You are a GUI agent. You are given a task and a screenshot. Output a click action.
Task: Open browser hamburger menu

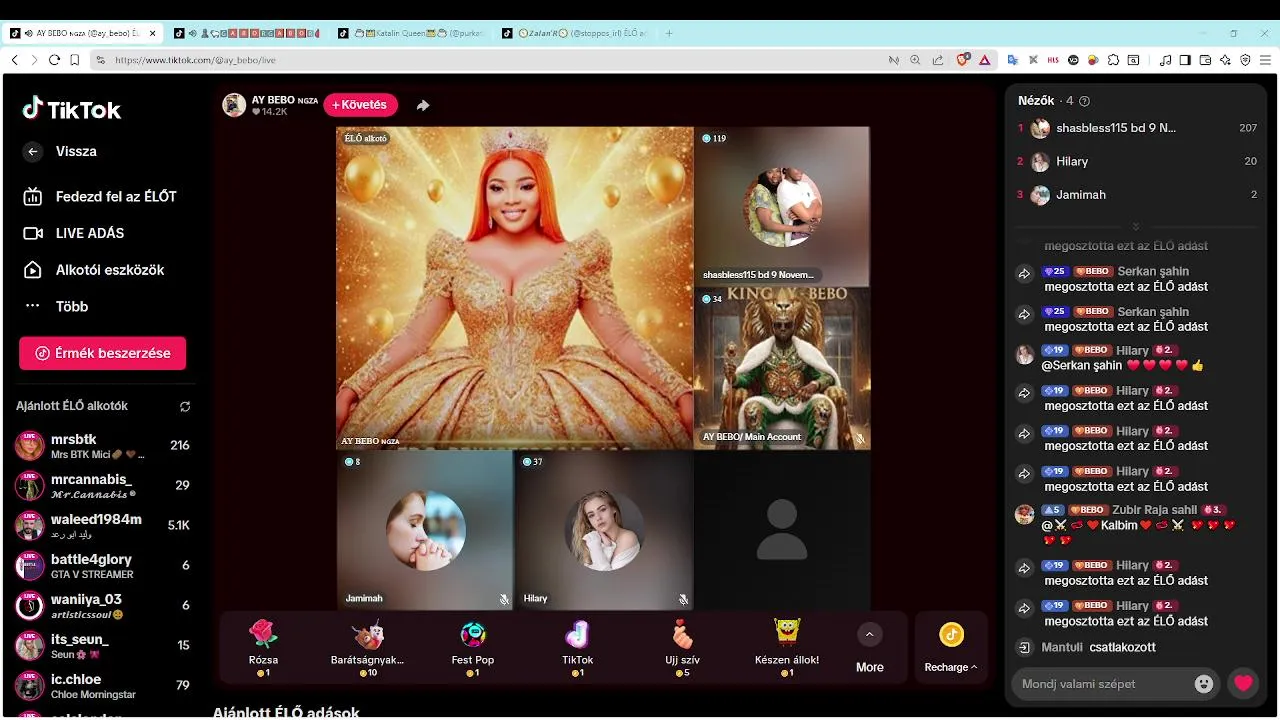click(x=1265, y=60)
